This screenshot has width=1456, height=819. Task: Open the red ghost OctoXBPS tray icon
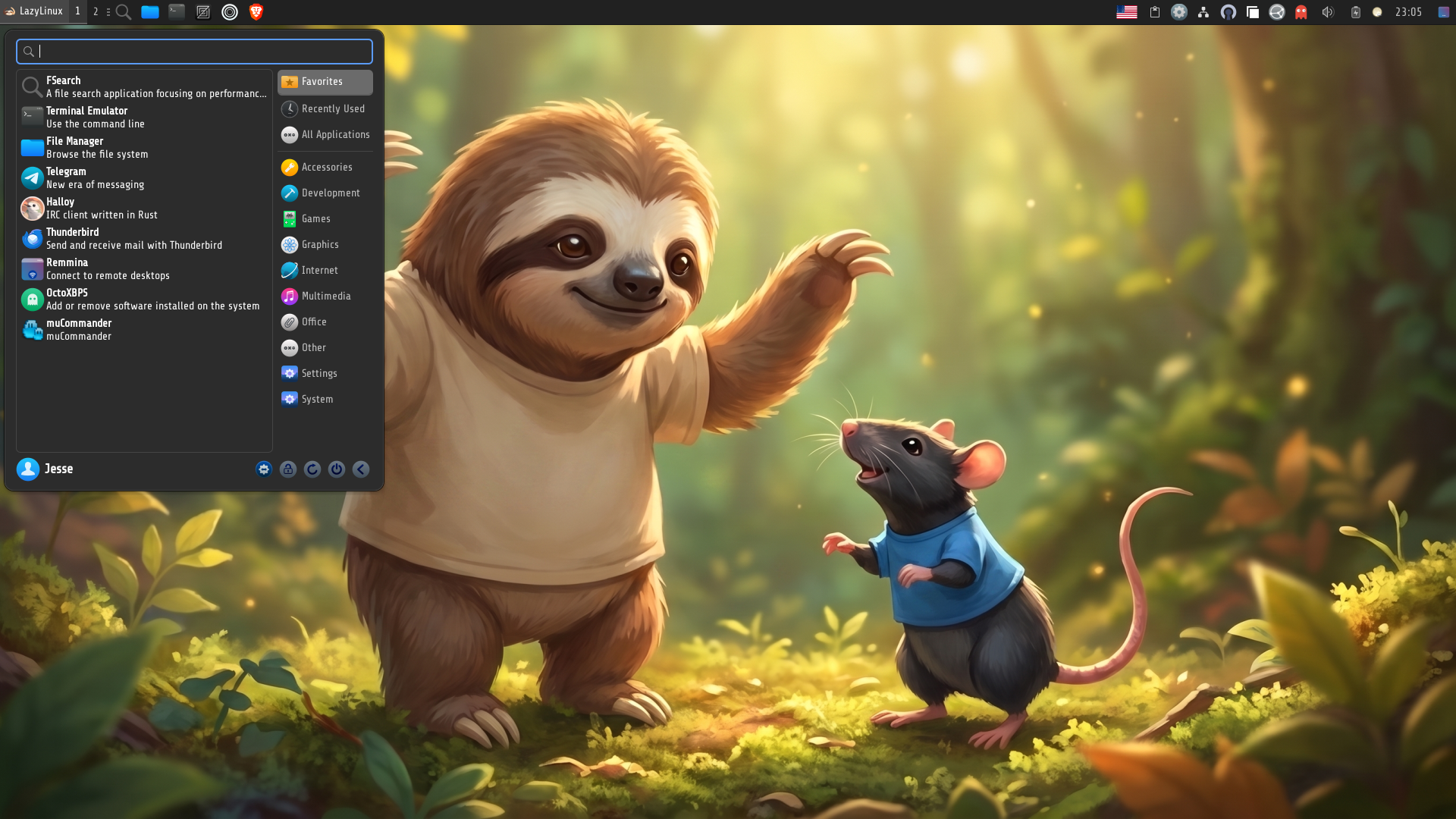(x=1301, y=11)
